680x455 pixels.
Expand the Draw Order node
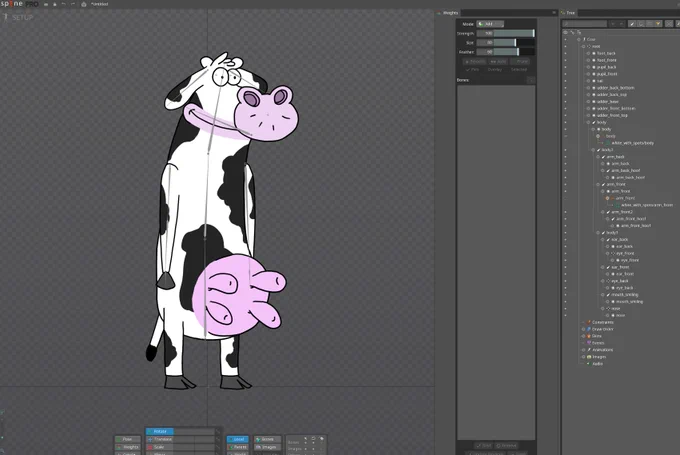[584, 329]
